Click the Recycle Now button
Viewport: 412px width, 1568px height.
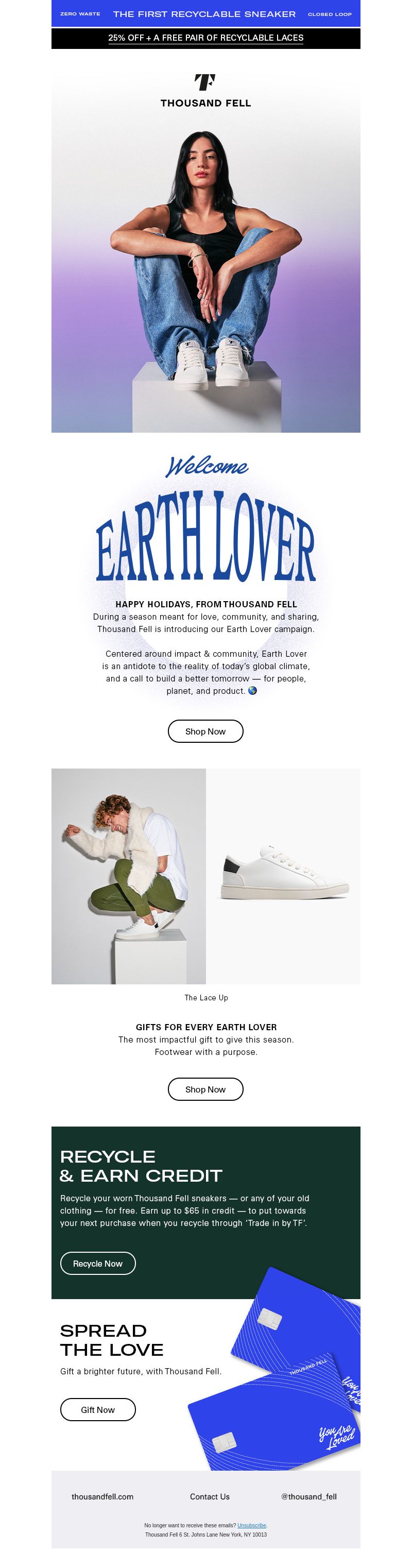point(98,1263)
